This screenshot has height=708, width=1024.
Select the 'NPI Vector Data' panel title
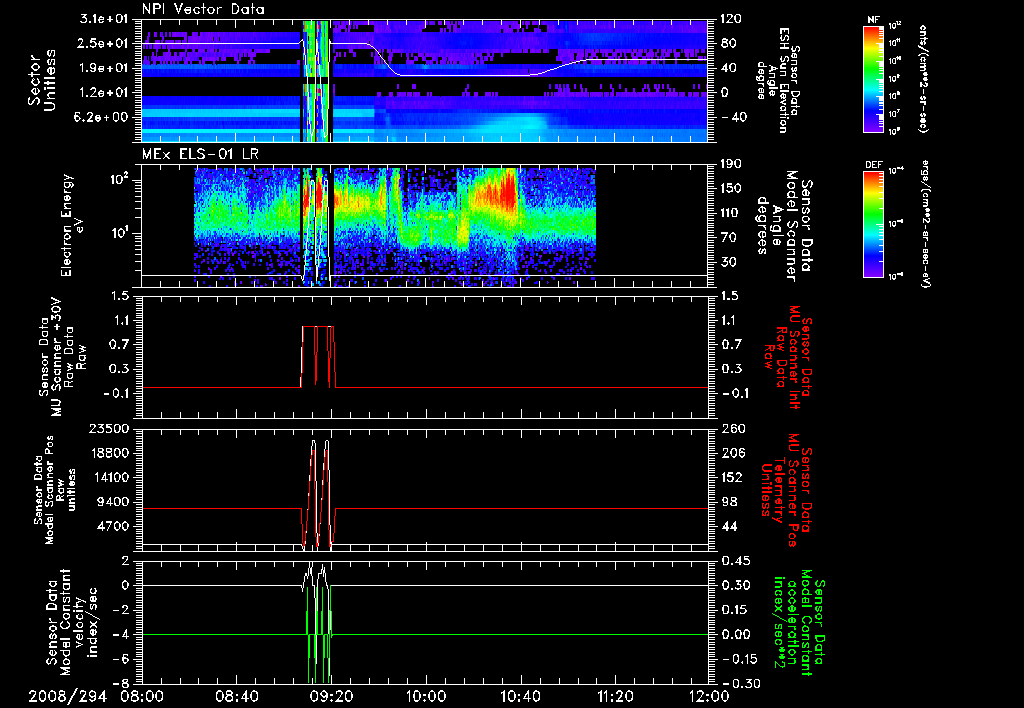pos(203,9)
